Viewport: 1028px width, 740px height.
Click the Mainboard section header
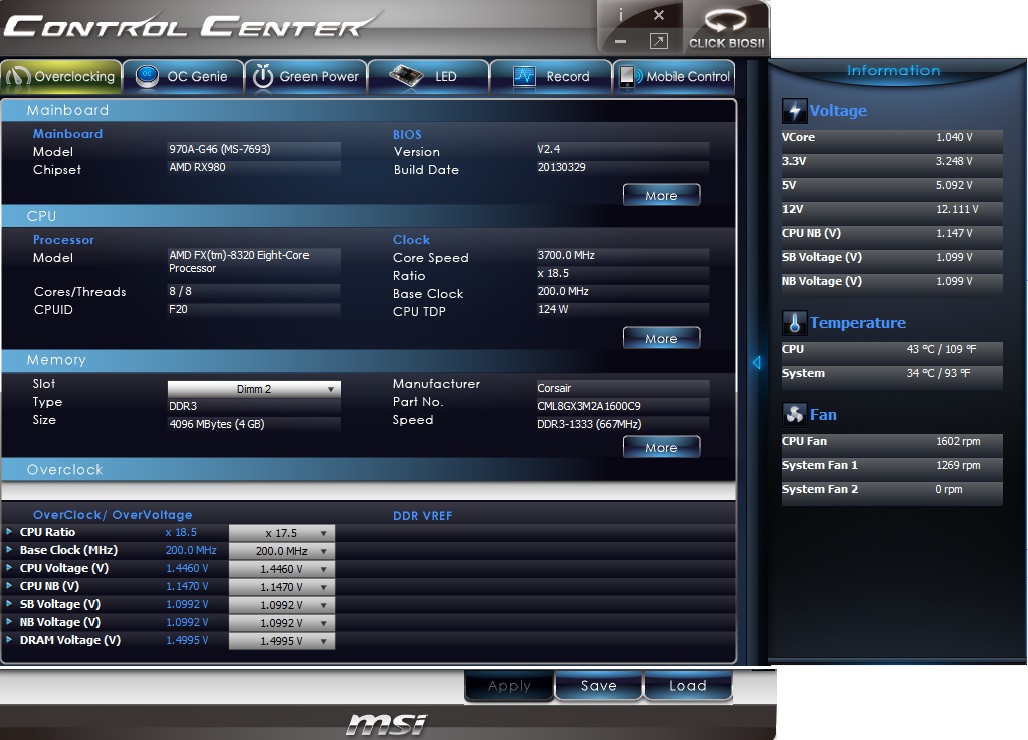pos(368,110)
